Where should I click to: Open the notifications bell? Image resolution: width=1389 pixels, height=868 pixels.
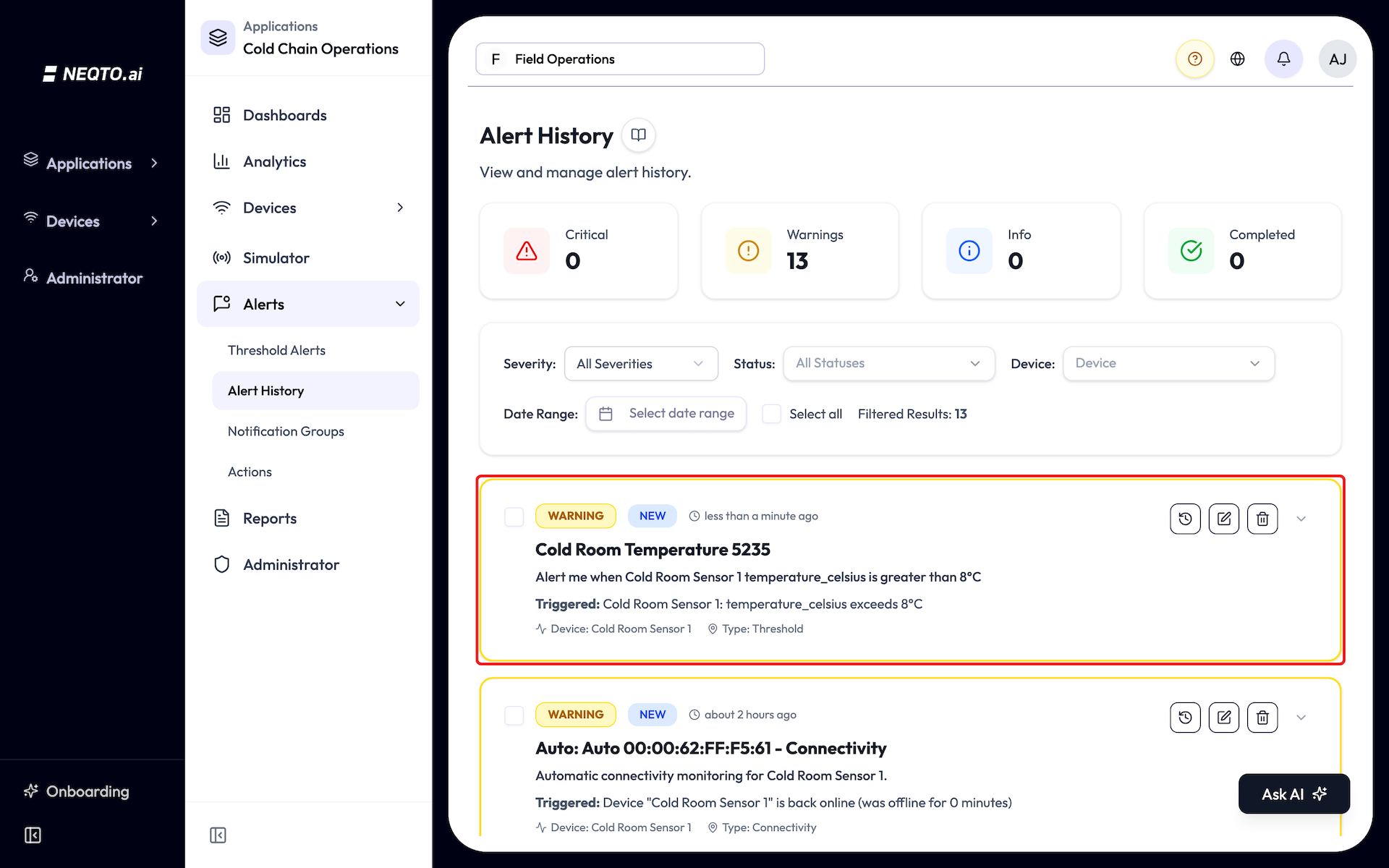(x=1283, y=59)
